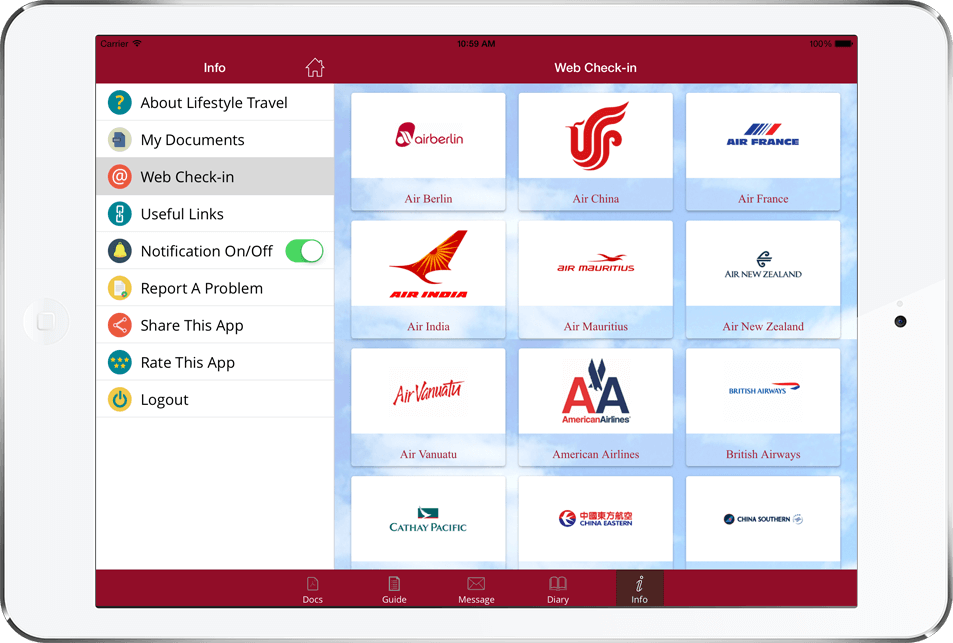Image resolution: width=953 pixels, height=643 pixels.
Task: Click the Web Check-in header title
Action: [x=596, y=67]
